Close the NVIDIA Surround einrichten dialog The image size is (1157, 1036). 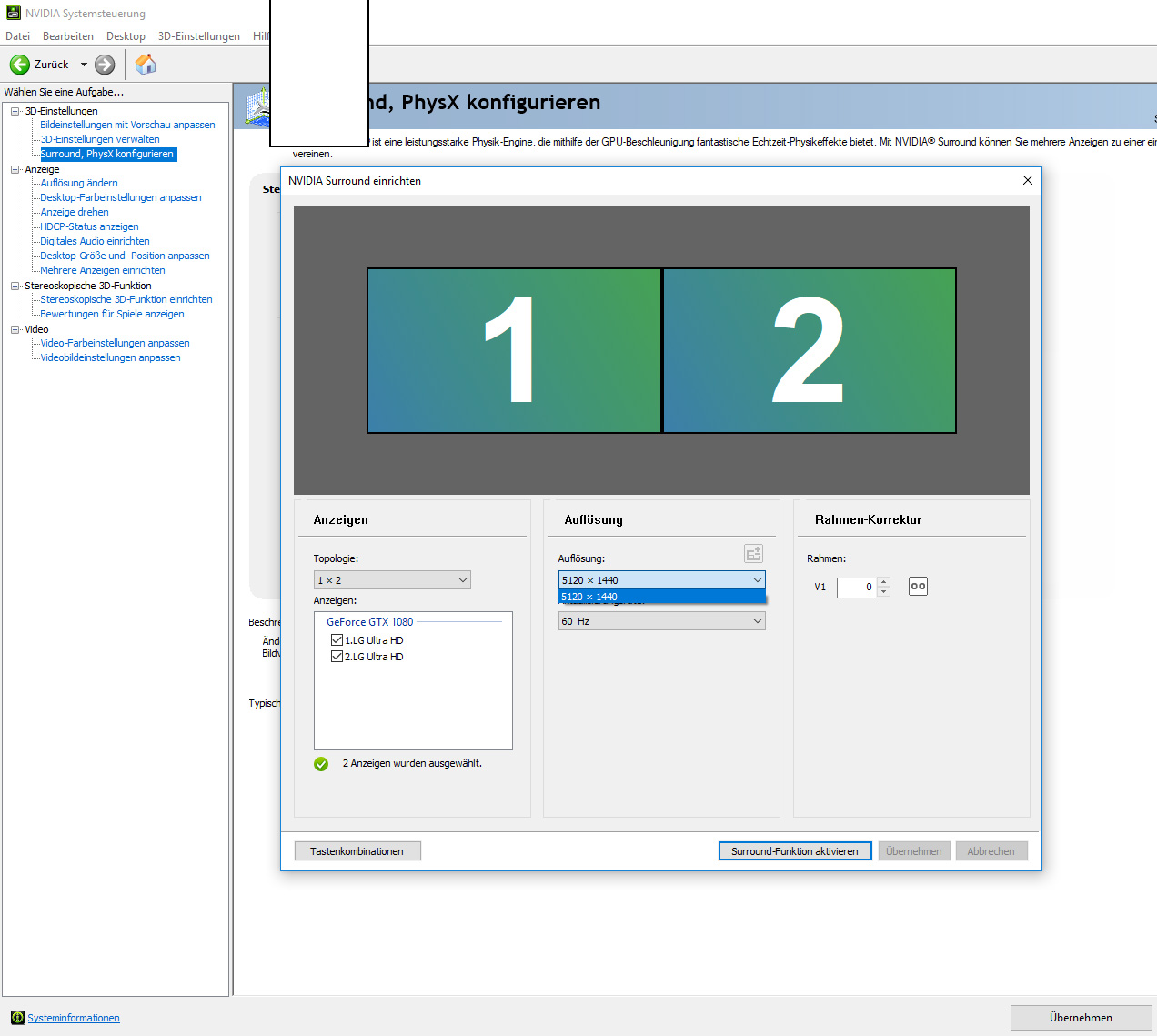(x=1028, y=180)
